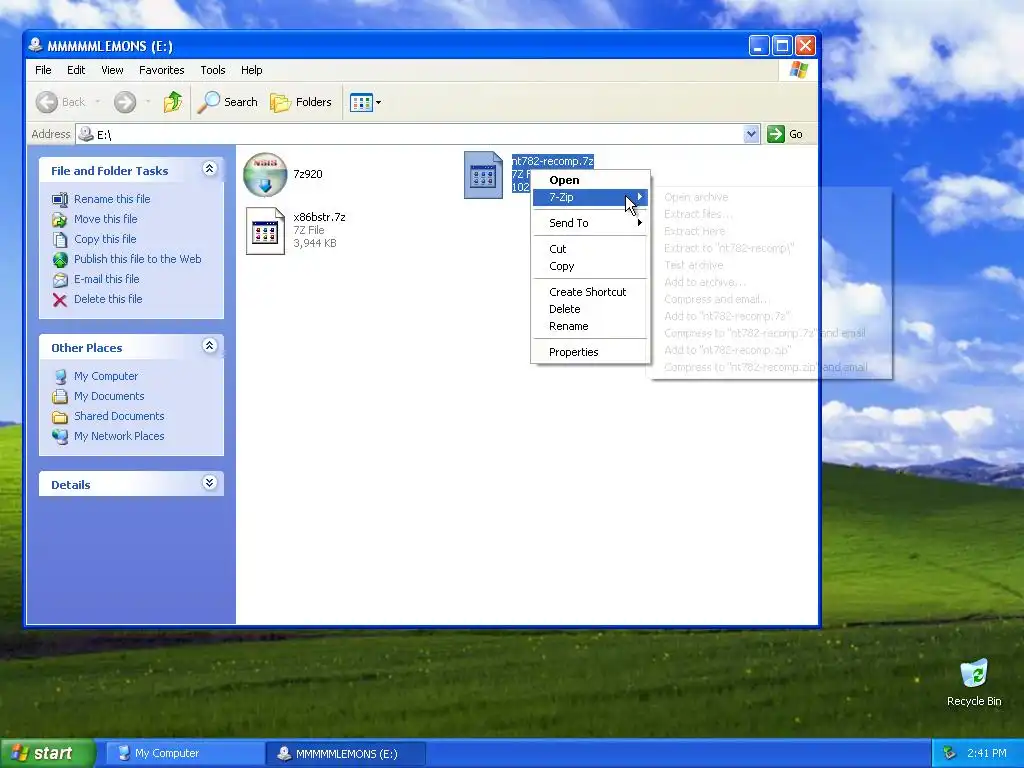Click MMMMMLEMONS (E:) taskbar button
1024x768 pixels.
[x=346, y=754]
